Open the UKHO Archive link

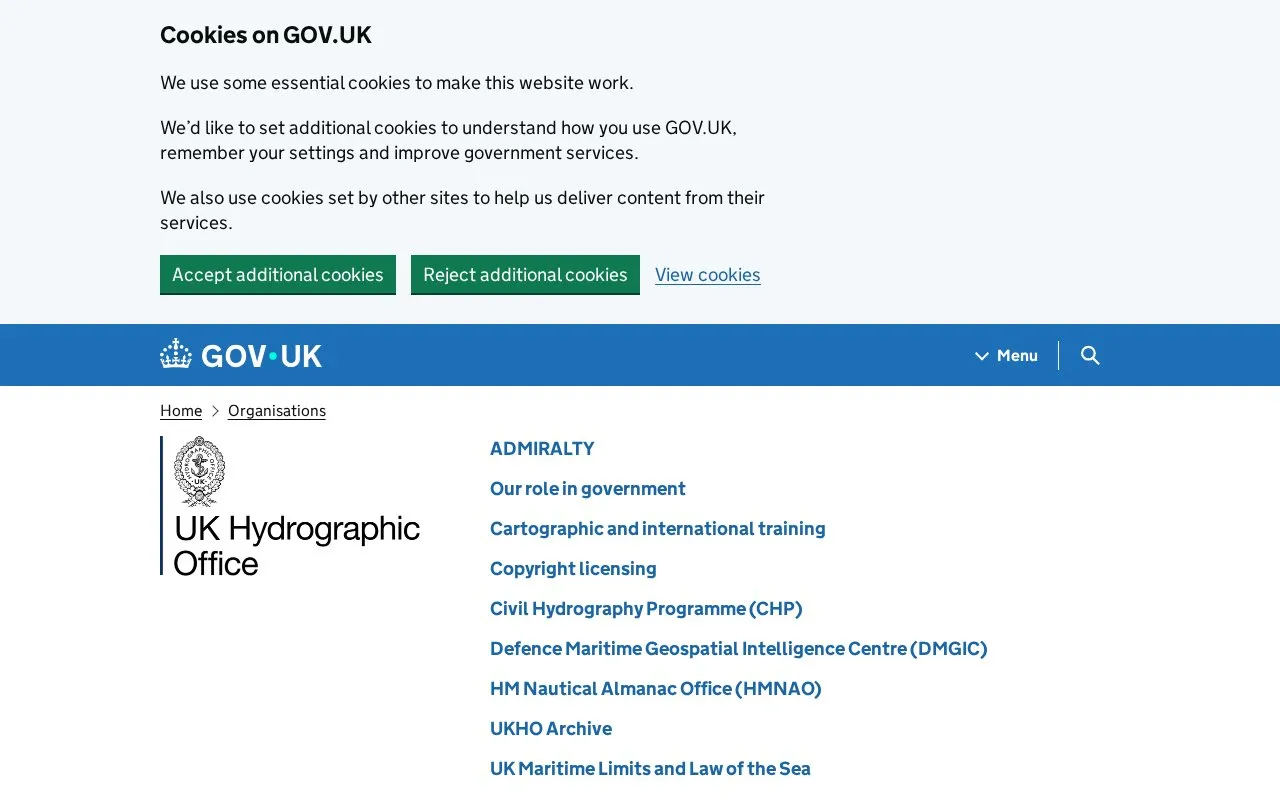pos(551,728)
